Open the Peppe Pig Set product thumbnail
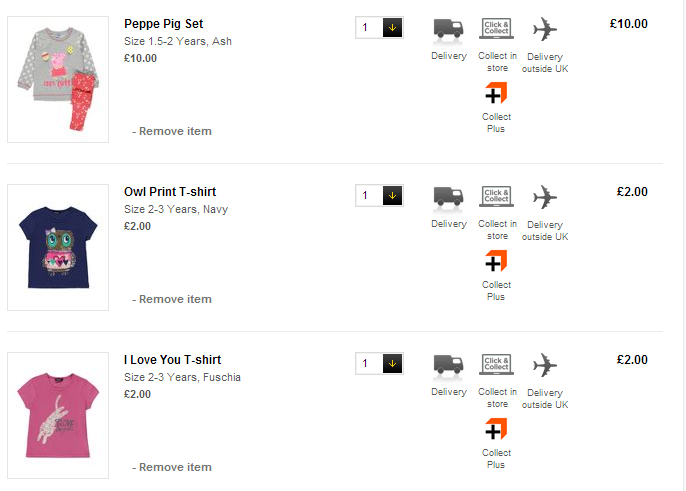 [x=58, y=79]
